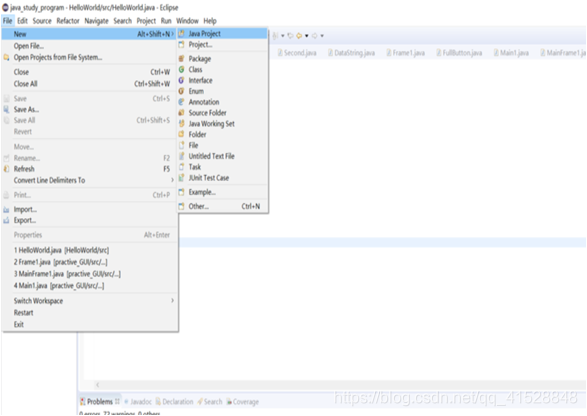Click the JUnit Test Case icon
The width and height of the screenshot is (587, 416).
pyautogui.click(x=182, y=178)
